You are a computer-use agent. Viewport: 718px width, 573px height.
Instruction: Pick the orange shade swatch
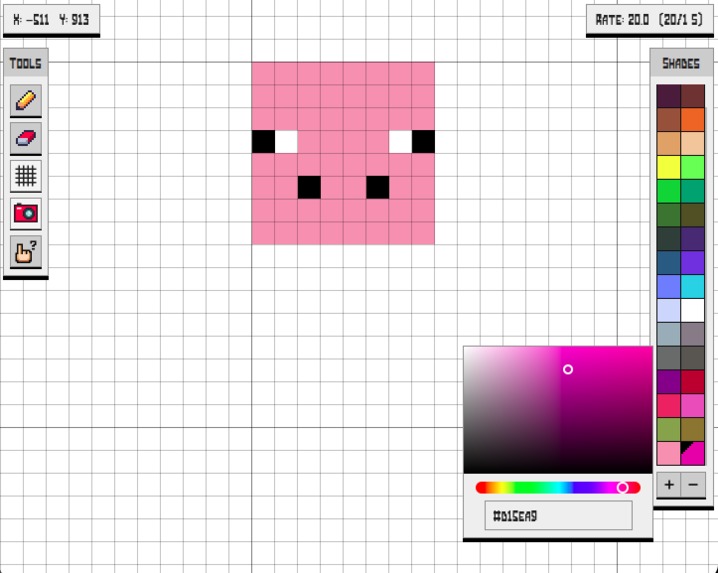click(x=693, y=120)
